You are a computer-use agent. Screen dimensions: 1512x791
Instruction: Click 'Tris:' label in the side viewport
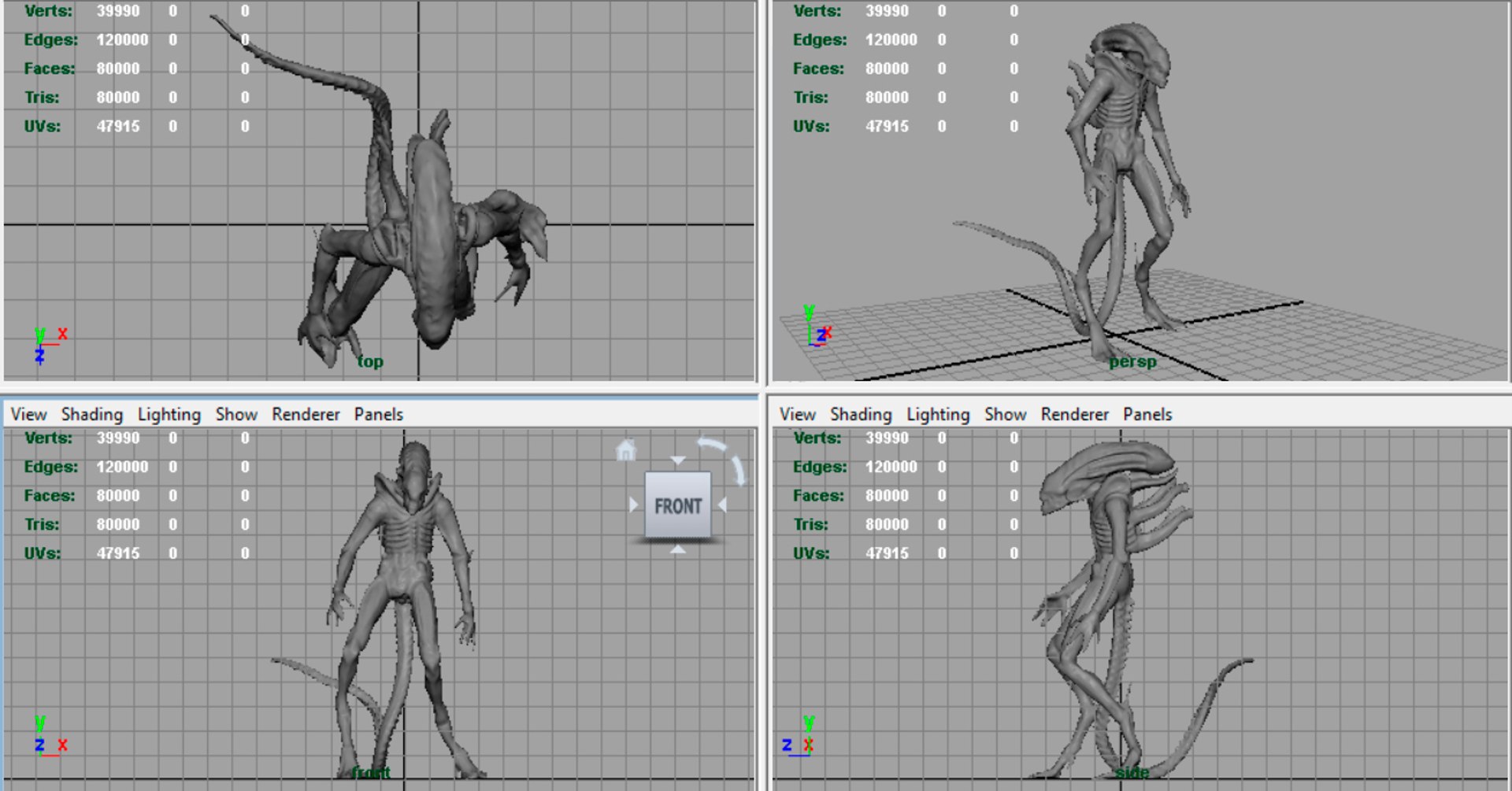(x=810, y=525)
